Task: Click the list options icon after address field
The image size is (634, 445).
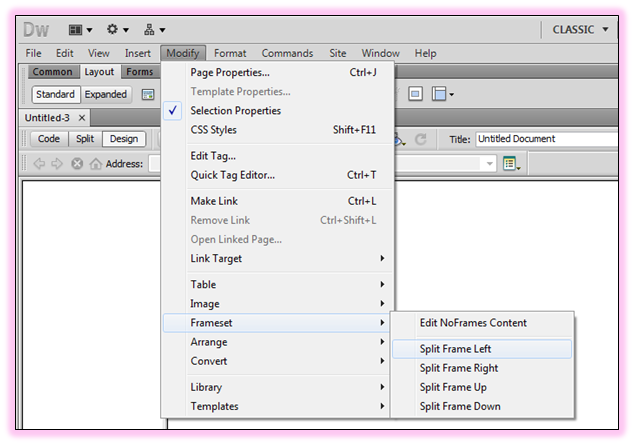Action: coord(511,164)
